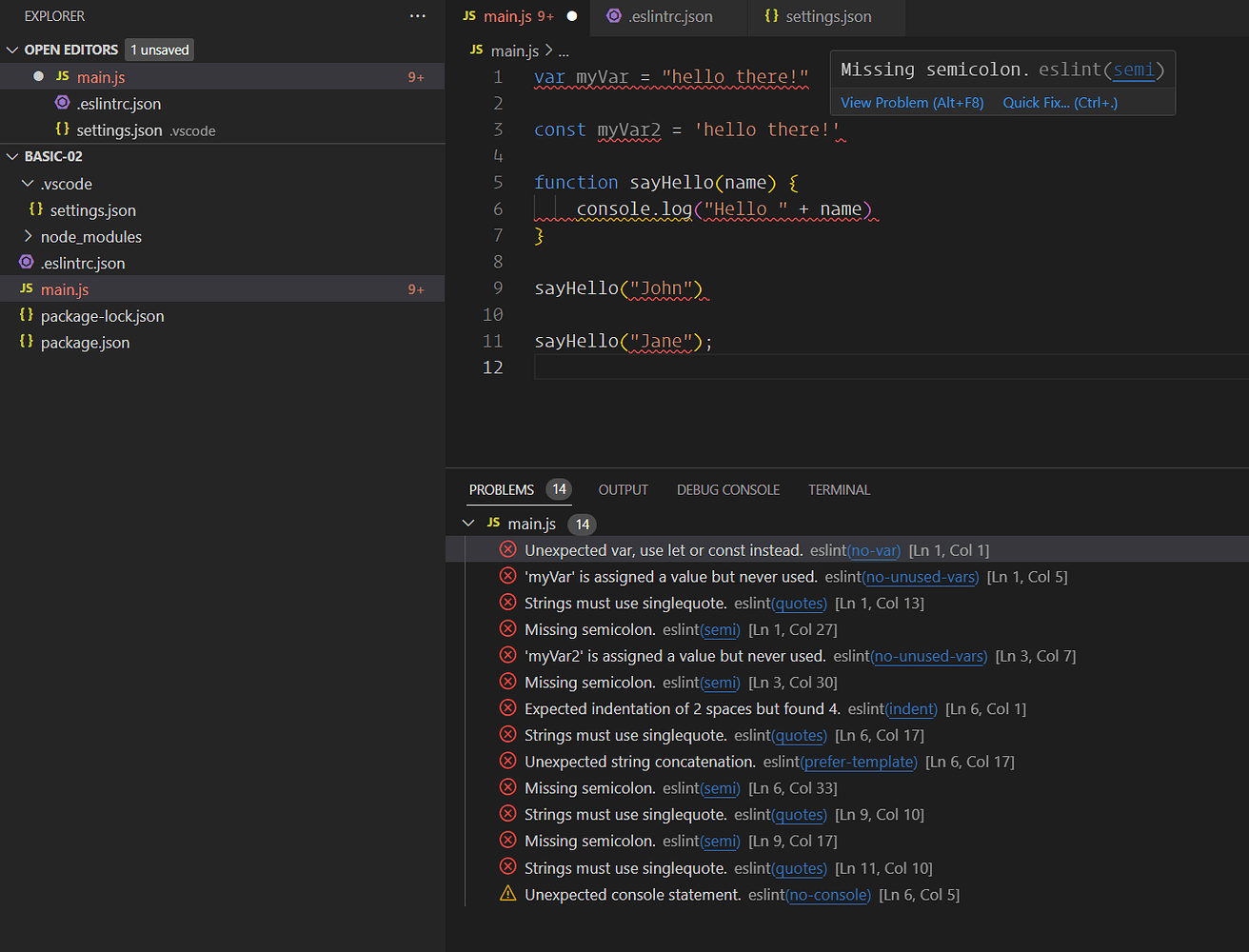Click the JS icon next to the breadcrumb main.js
The width and height of the screenshot is (1249, 952).
(x=476, y=50)
